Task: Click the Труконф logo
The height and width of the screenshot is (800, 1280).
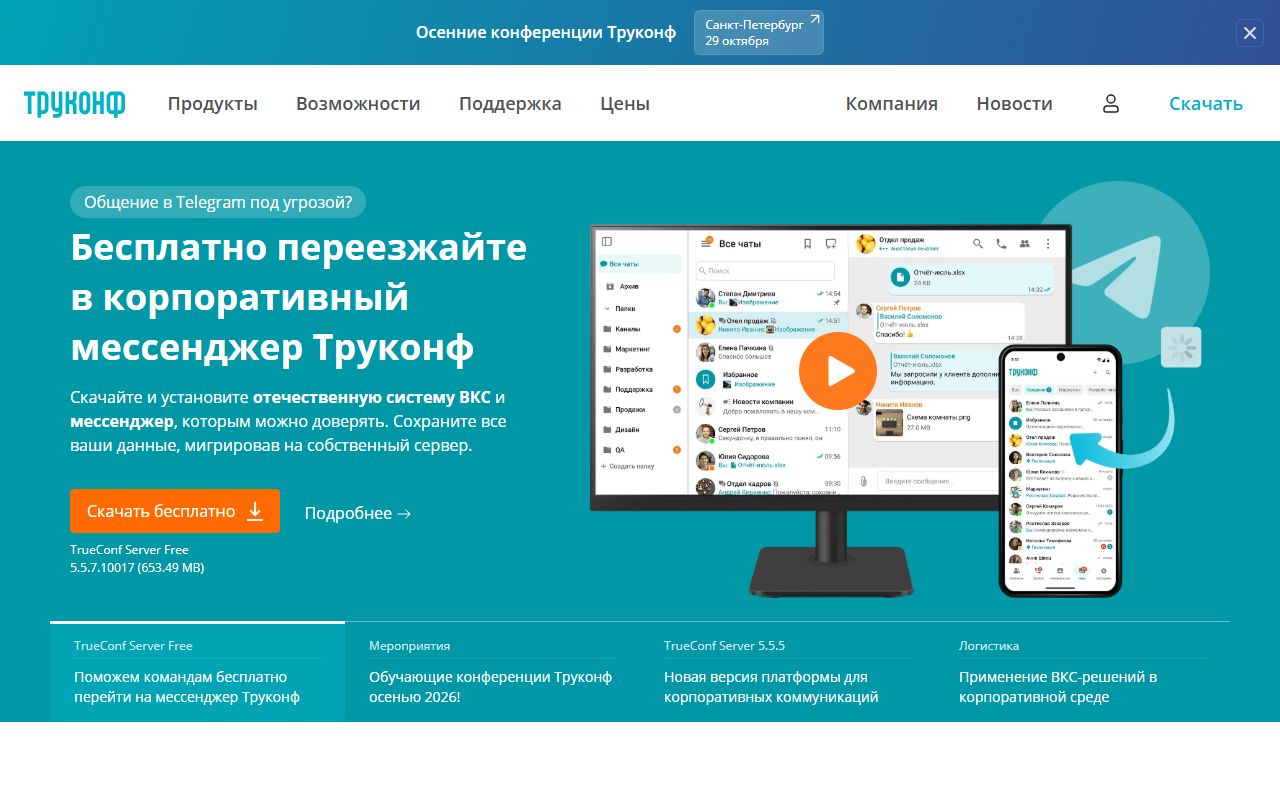Action: pyautogui.click(x=75, y=104)
